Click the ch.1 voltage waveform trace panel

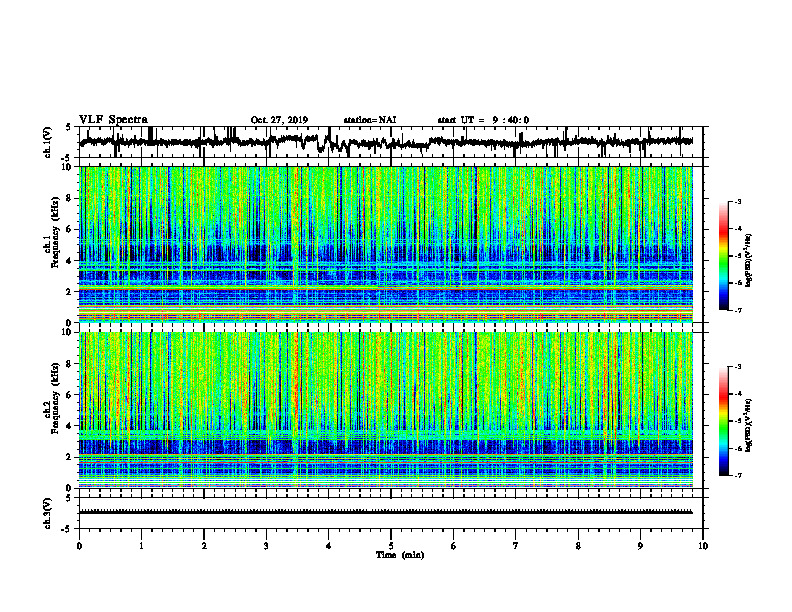(x=390, y=142)
